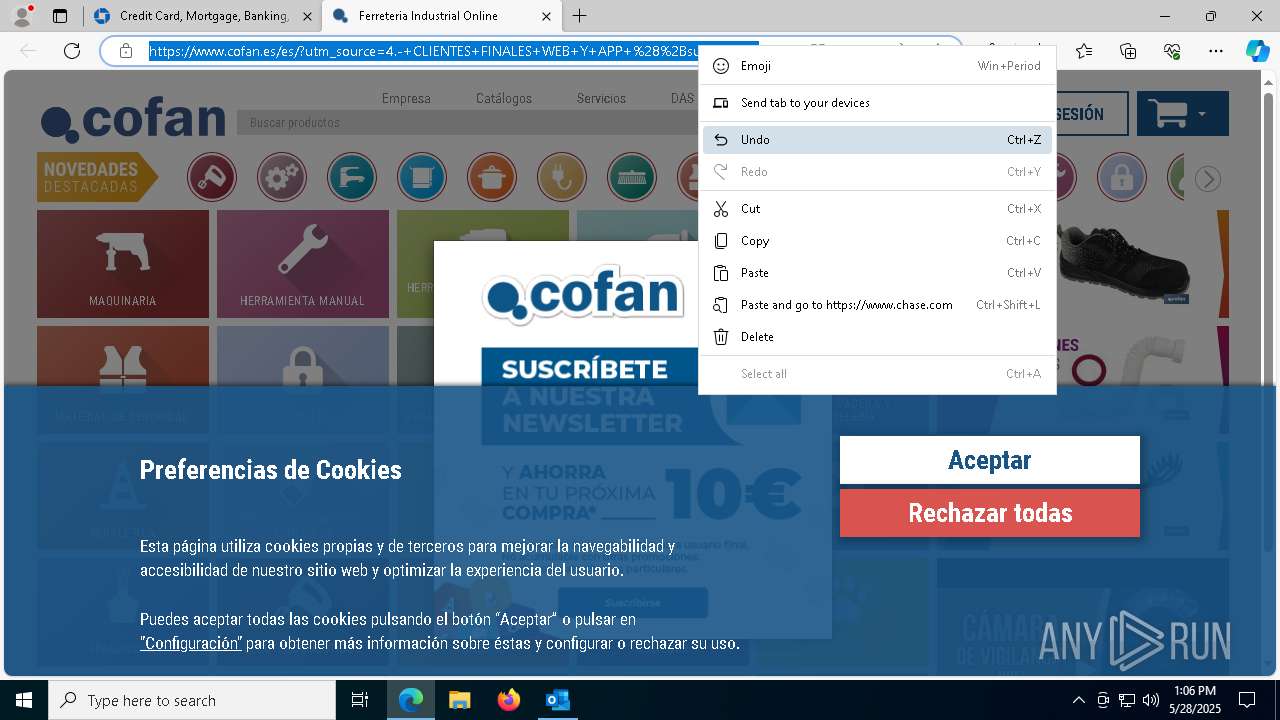The width and height of the screenshot is (1280, 720).
Task: Open the Servicios menu
Action: pyautogui.click(x=601, y=98)
